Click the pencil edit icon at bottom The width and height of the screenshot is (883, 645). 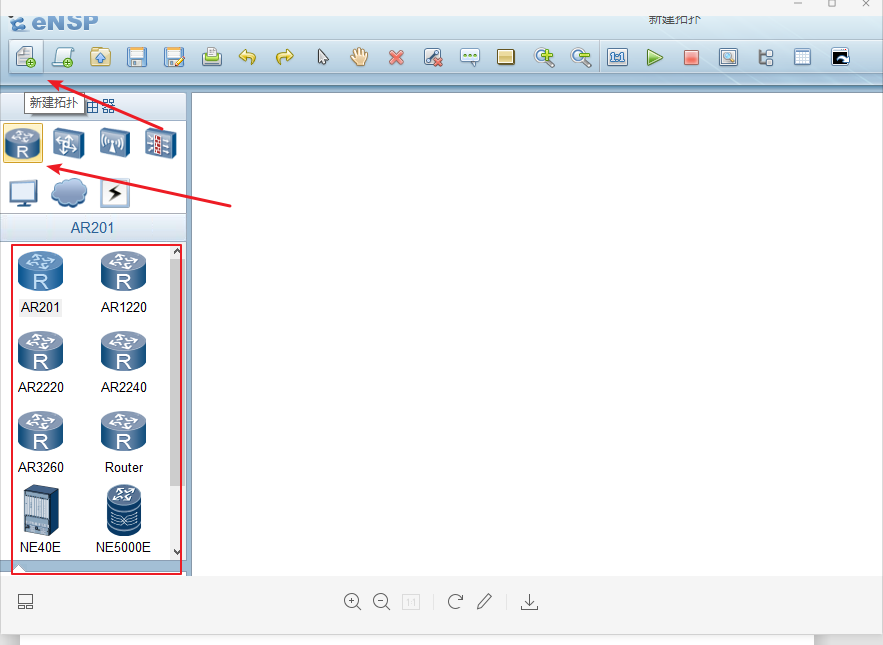pos(484,602)
